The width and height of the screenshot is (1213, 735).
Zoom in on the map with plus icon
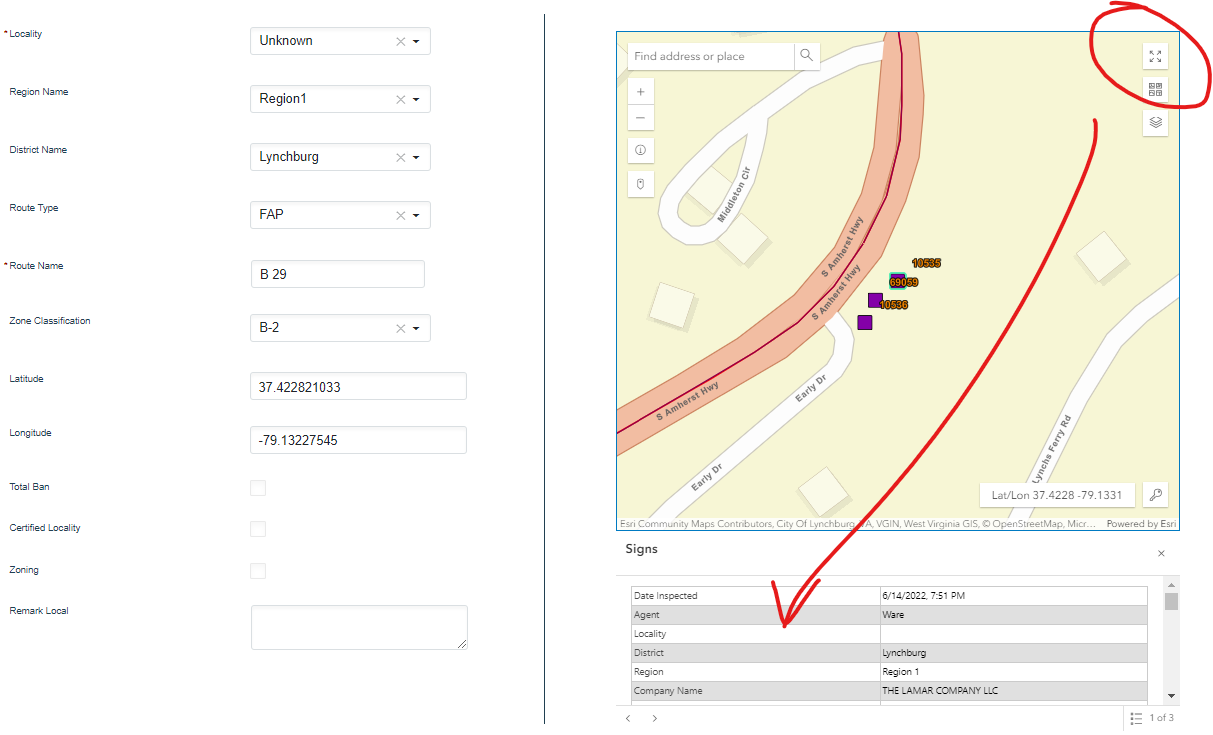tap(640, 91)
